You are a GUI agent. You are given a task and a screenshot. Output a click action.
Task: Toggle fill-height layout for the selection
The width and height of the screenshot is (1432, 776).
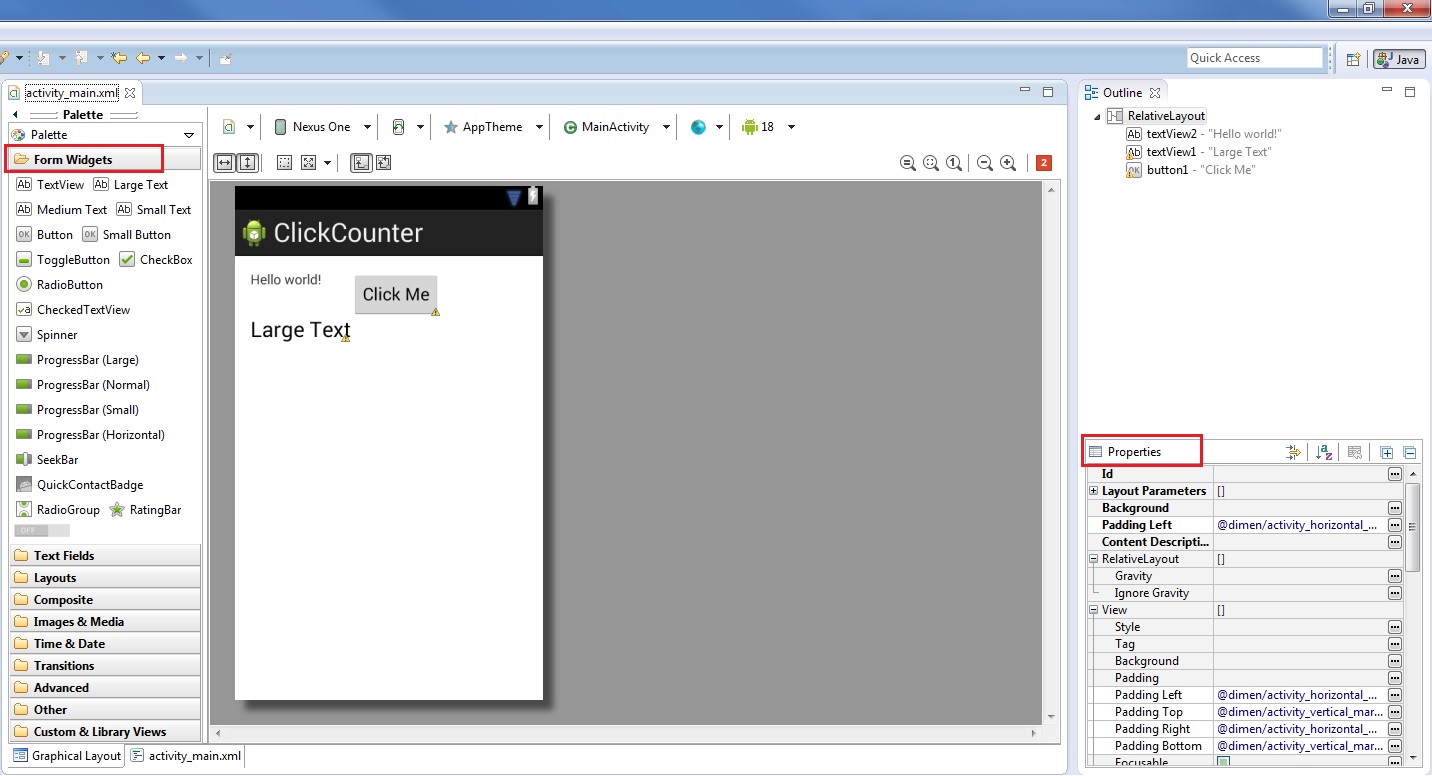click(x=246, y=162)
